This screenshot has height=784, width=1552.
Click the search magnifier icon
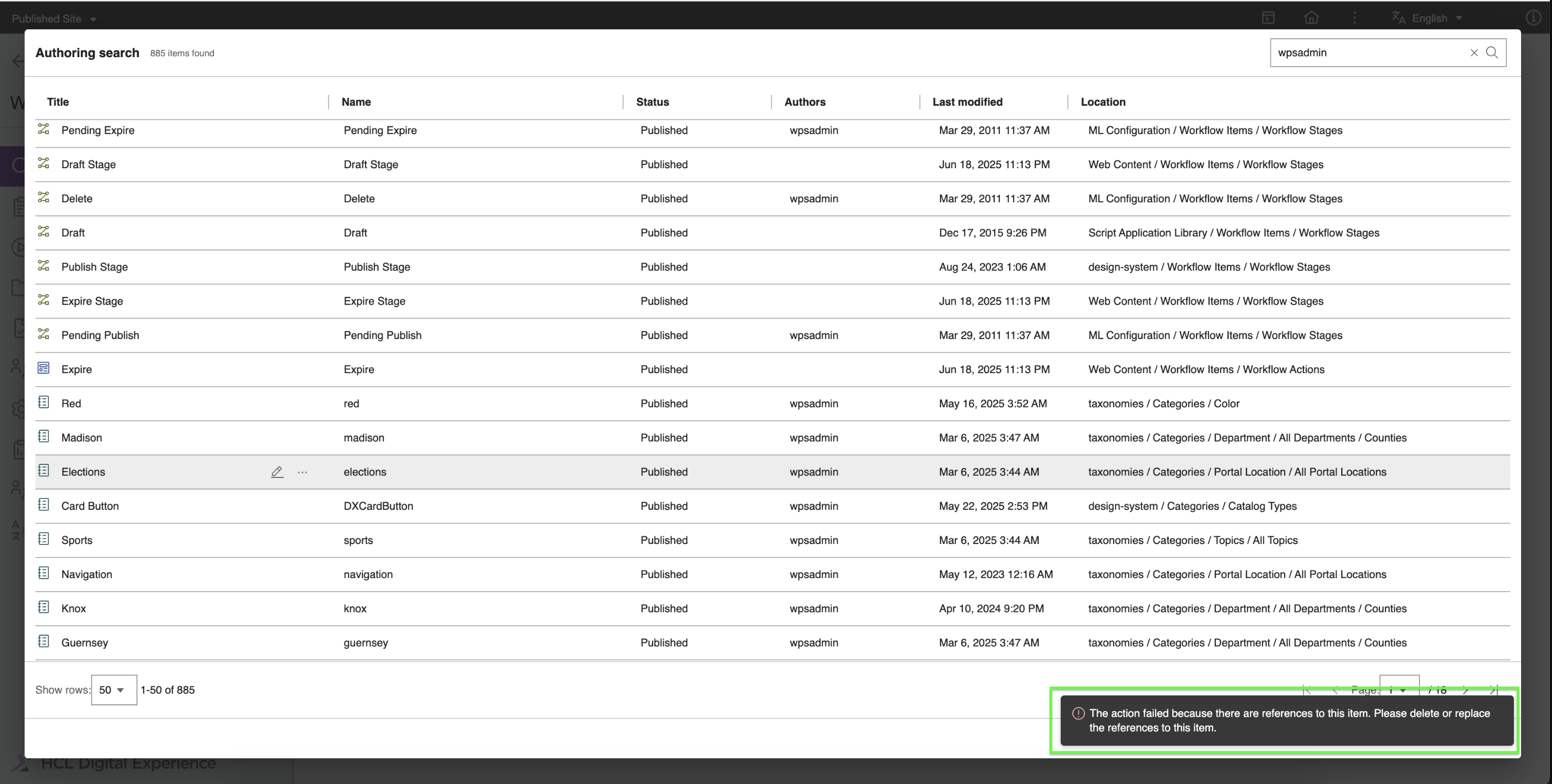point(1492,52)
